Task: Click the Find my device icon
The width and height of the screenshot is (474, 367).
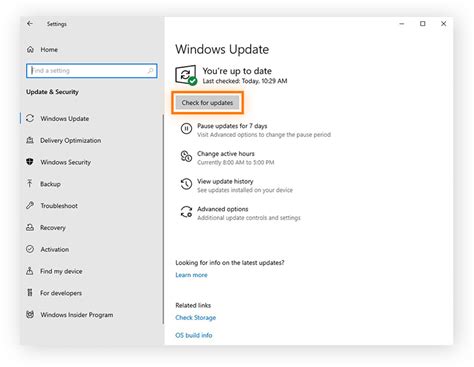Action: click(30, 271)
